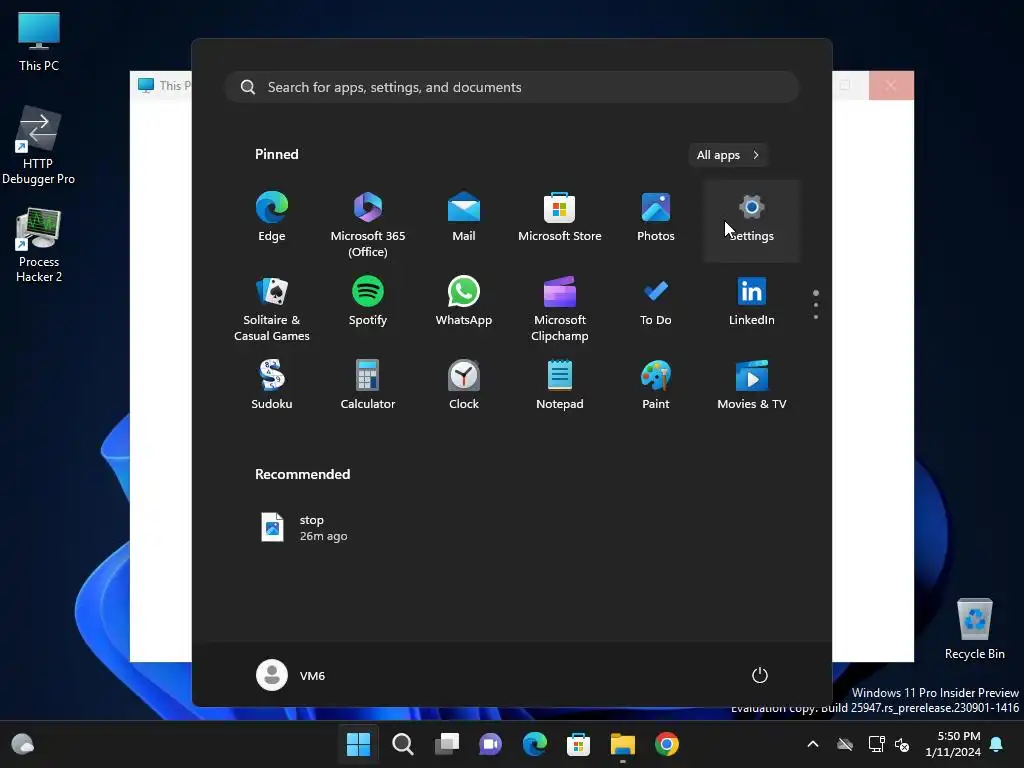Viewport: 1024px width, 768px height.
Task: Open File Explorer from the taskbar
Action: tap(622, 744)
